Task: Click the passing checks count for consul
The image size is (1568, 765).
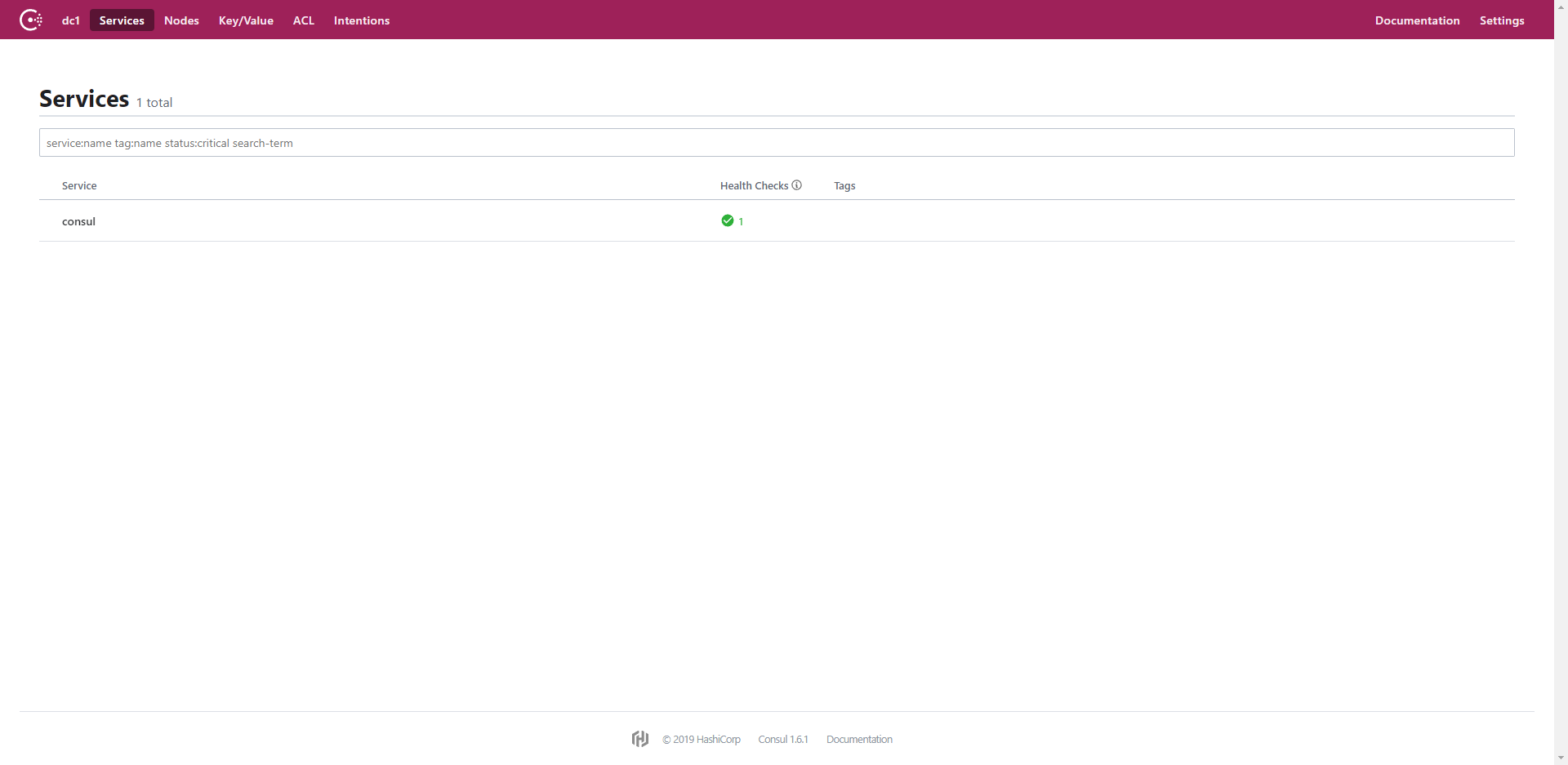Action: [x=741, y=221]
